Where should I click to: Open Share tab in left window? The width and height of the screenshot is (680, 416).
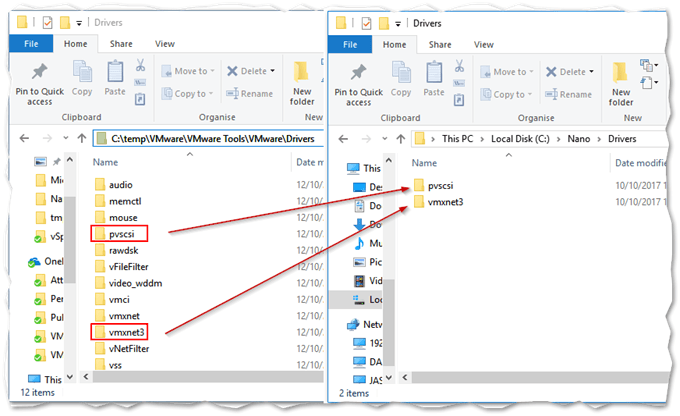click(121, 44)
